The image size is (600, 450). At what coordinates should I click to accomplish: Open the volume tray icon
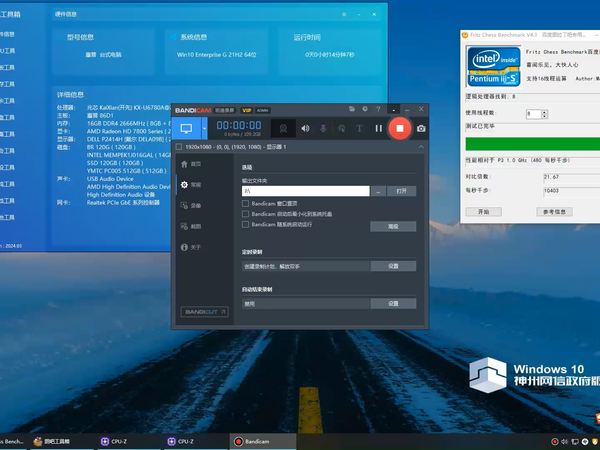click(564, 442)
